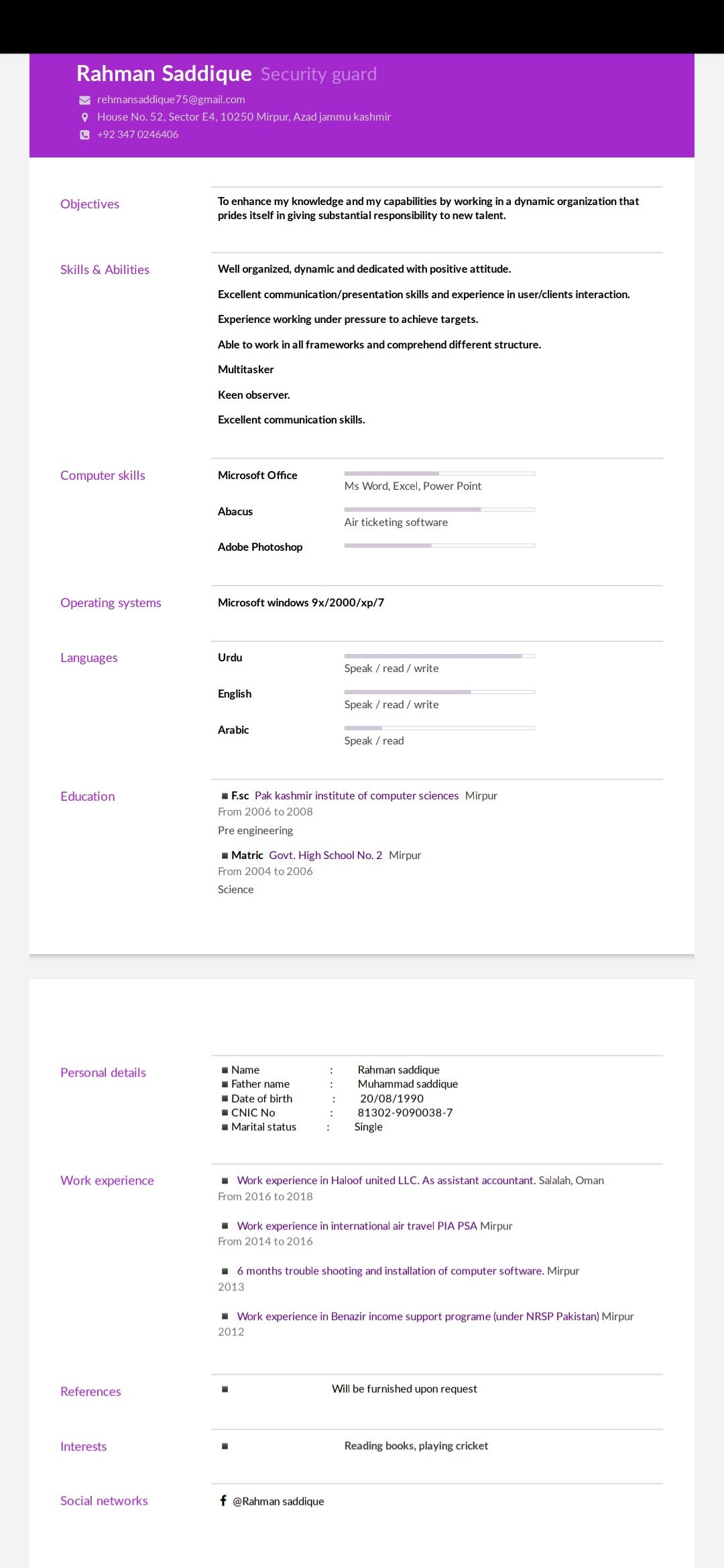Click the @Rahman saddique social handle
The width and height of the screenshot is (724, 1568).
coord(278,1501)
